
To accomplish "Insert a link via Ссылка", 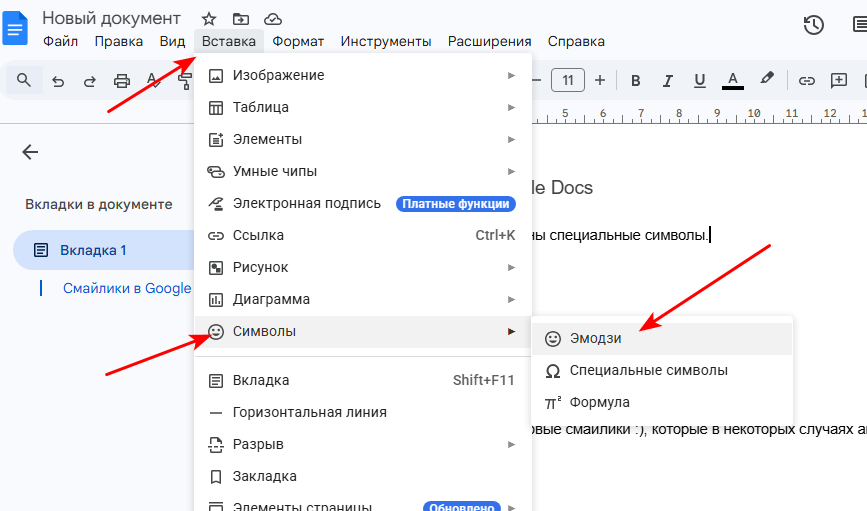I will click(363, 236).
